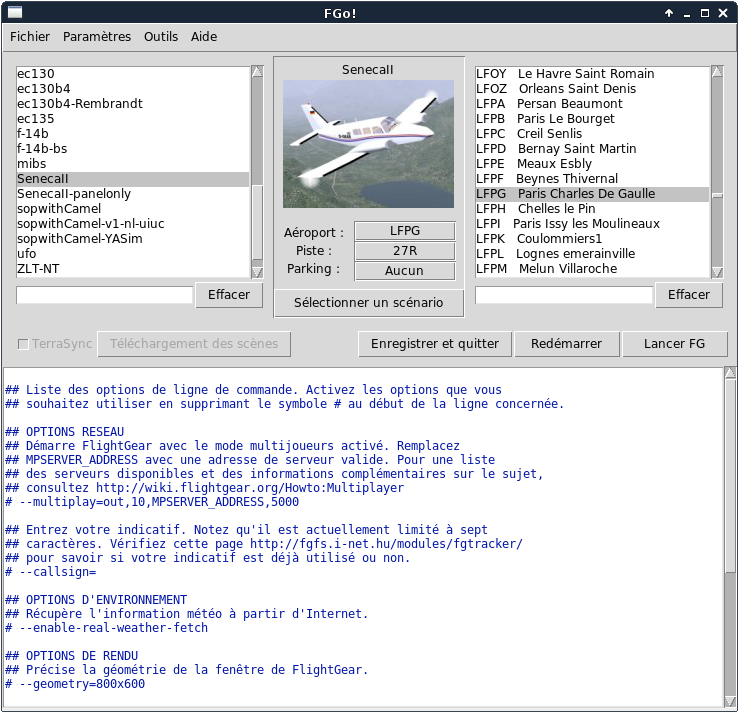Select sopwithCamel in aircraft list
Viewport: 739px width, 713px height.
coord(133,209)
